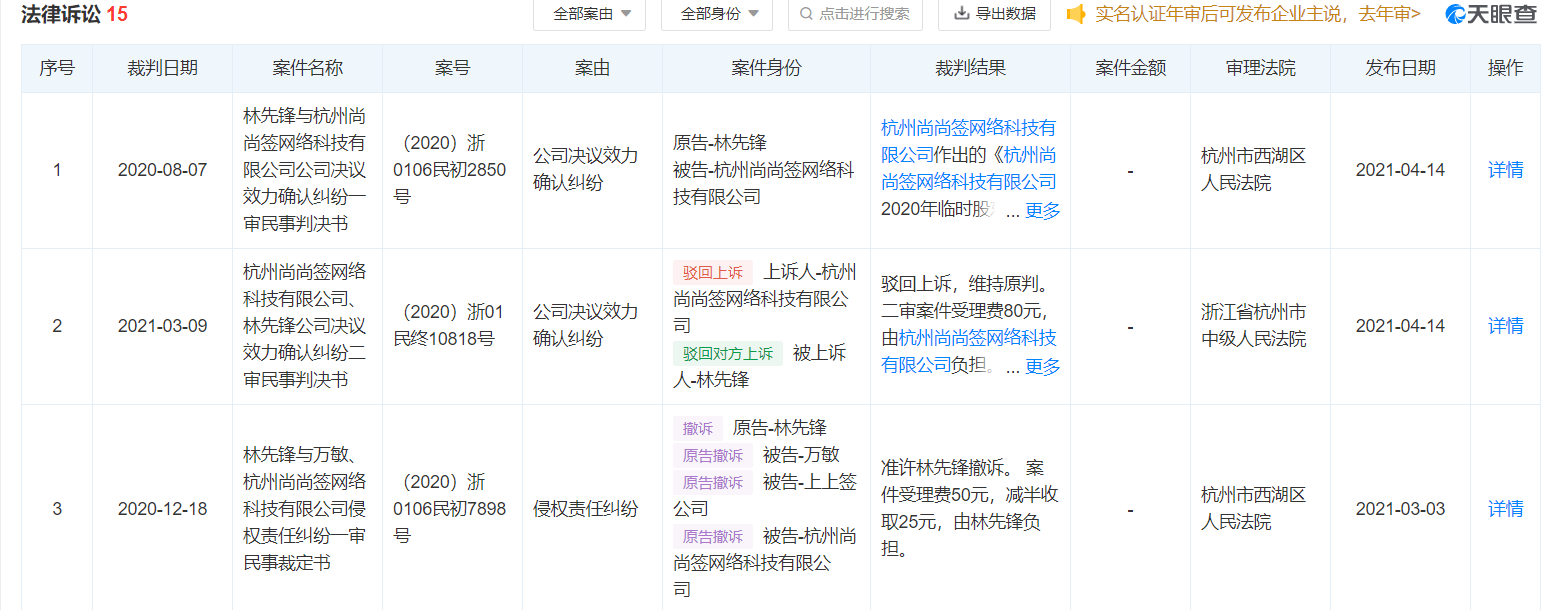
Task: Focus the 点击进行搜索 search field
Action: [x=864, y=14]
